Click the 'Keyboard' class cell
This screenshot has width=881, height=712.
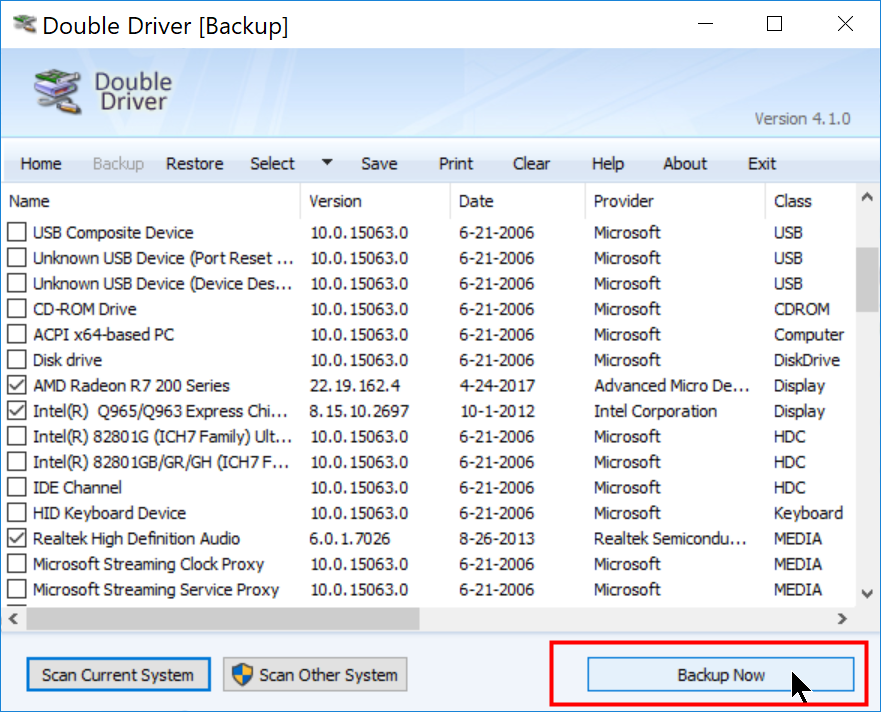[808, 513]
